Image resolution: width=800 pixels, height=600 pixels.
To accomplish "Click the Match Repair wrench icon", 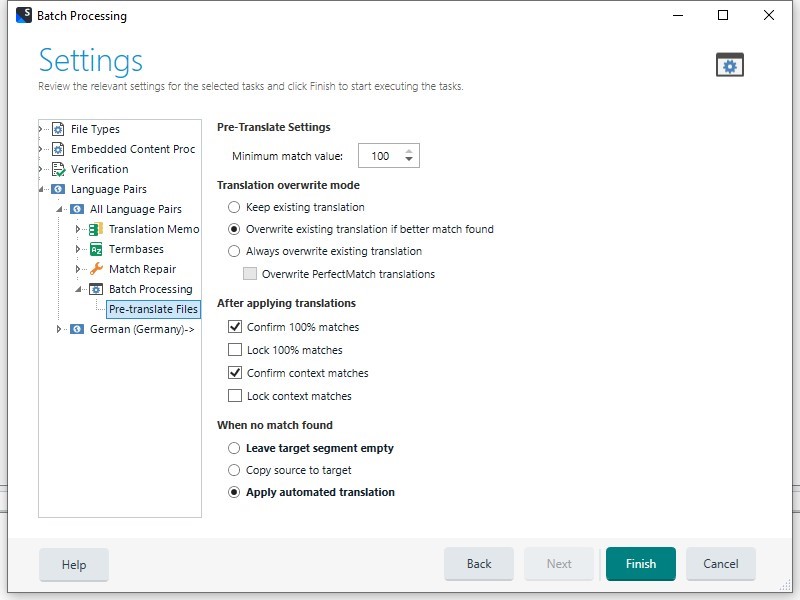I will (x=96, y=269).
